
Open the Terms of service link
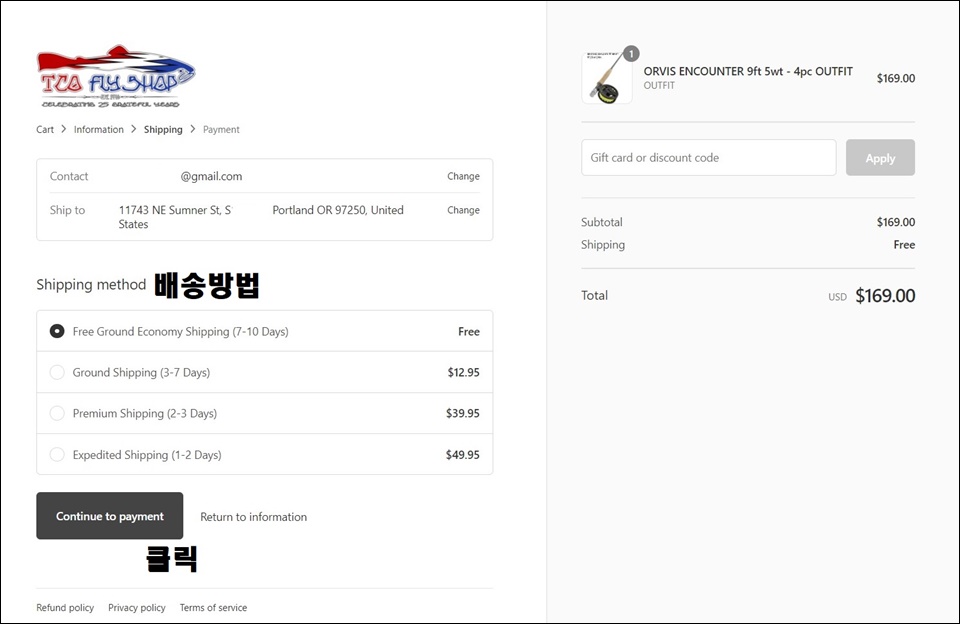click(x=213, y=607)
